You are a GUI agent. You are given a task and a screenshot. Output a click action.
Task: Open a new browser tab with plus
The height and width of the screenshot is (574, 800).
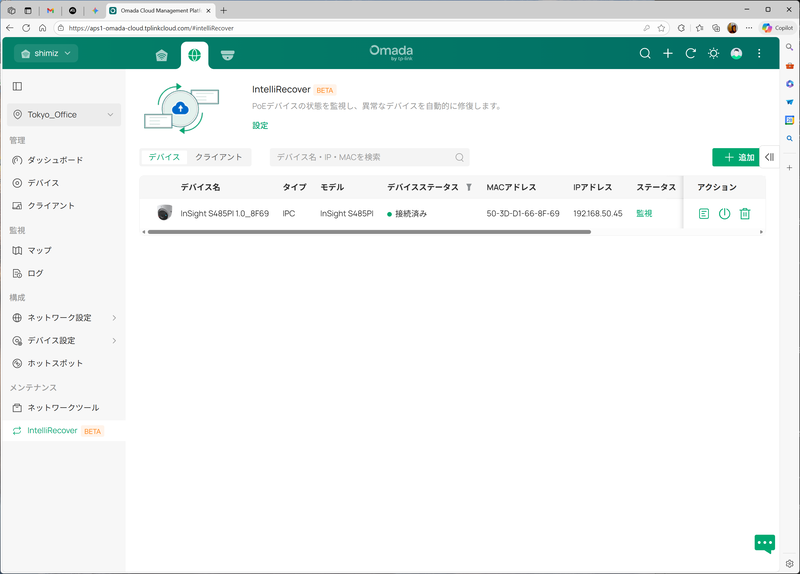[223, 10]
